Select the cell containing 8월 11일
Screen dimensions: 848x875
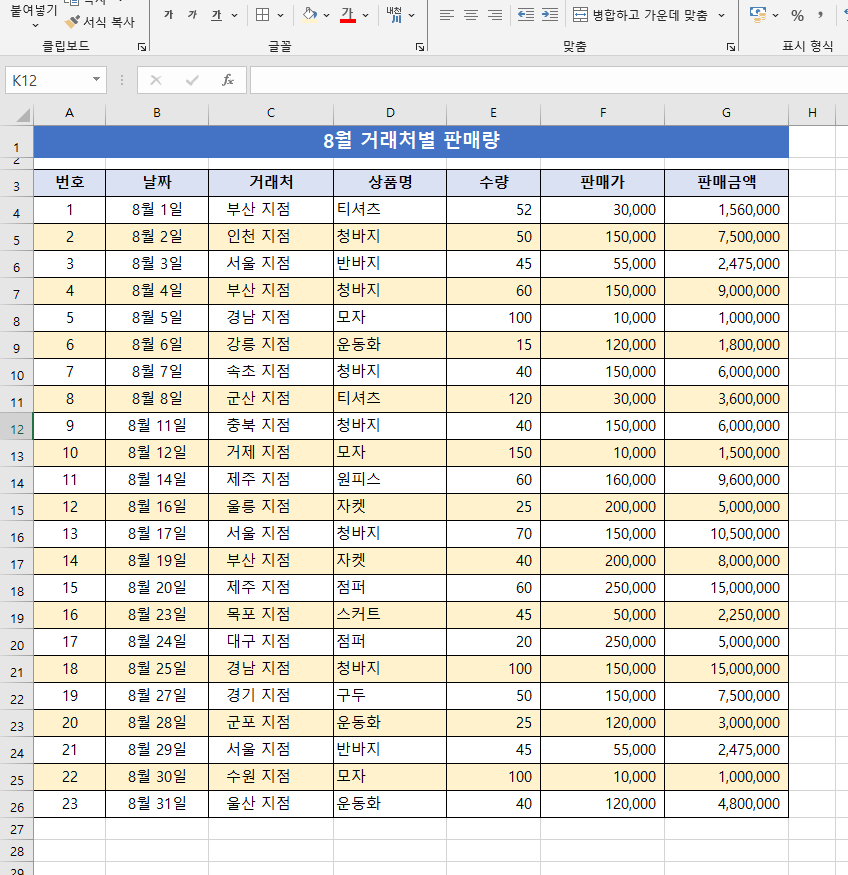click(x=157, y=426)
